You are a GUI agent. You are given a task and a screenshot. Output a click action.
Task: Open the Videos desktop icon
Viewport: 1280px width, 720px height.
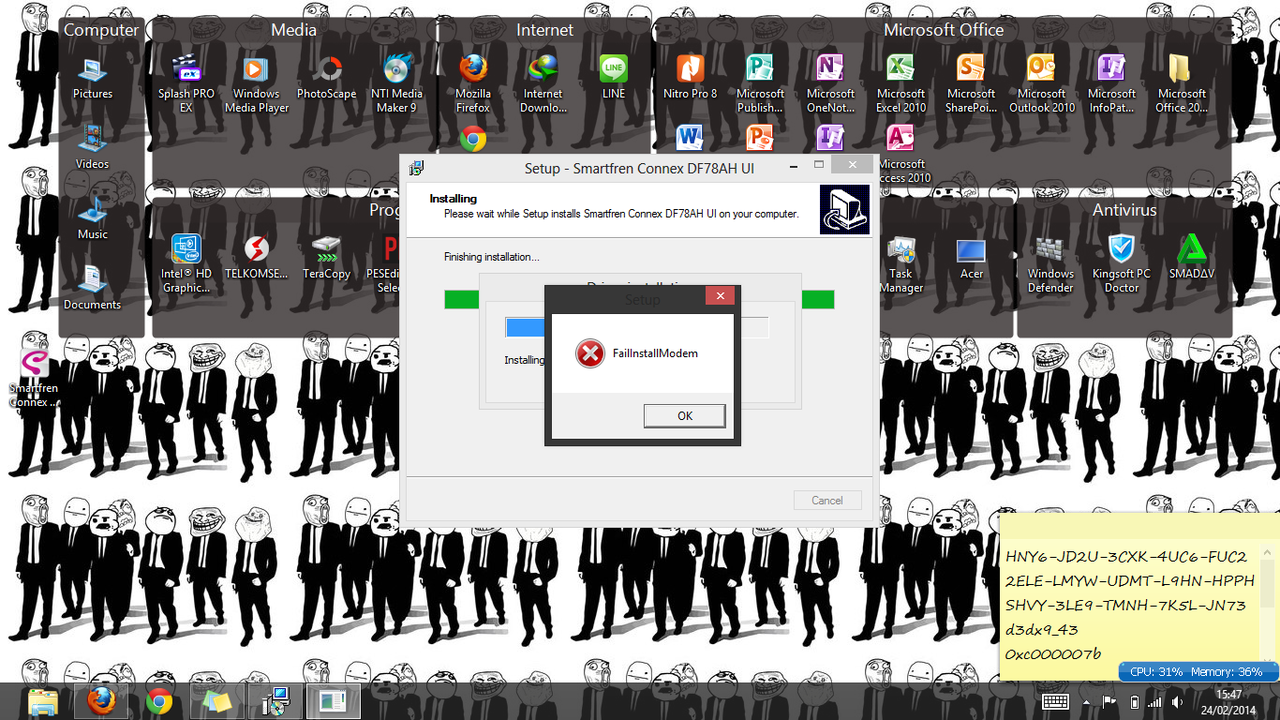(x=92, y=147)
